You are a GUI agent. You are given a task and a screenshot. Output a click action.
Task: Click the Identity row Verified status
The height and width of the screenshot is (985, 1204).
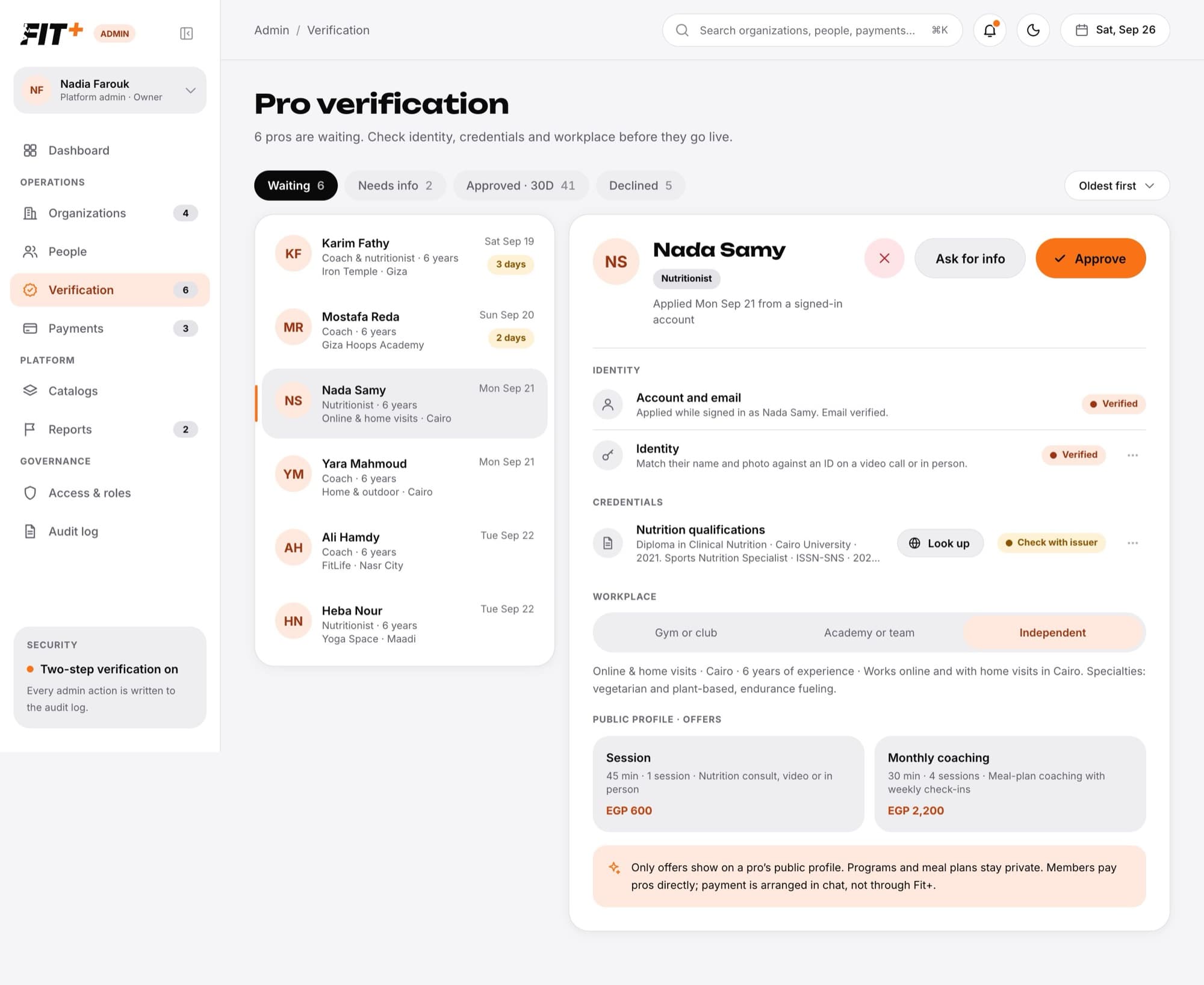[1073, 455]
